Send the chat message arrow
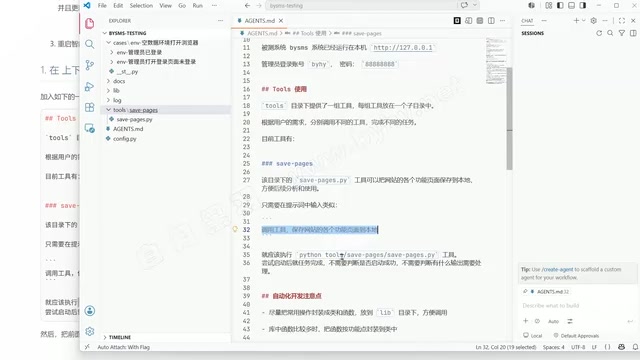 coord(630,321)
